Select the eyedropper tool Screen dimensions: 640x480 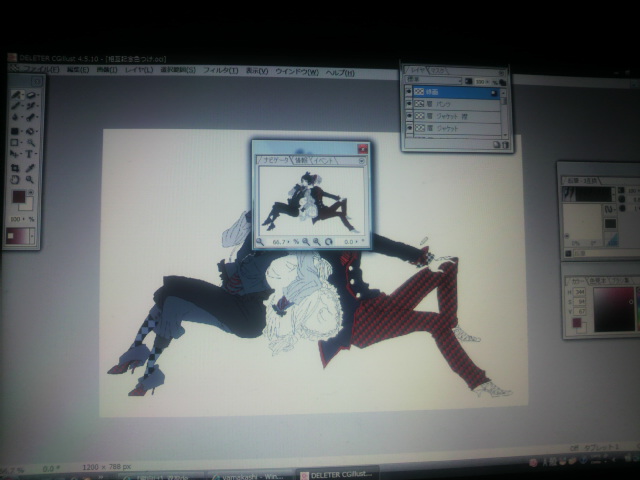pyautogui.click(x=30, y=168)
